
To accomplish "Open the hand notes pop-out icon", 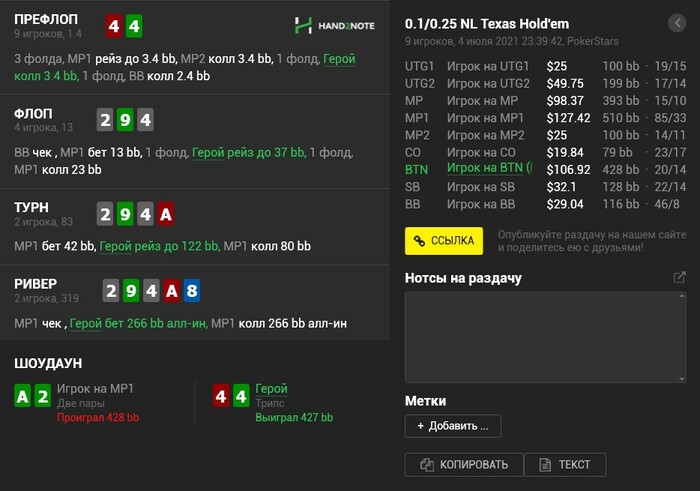I will (x=679, y=278).
